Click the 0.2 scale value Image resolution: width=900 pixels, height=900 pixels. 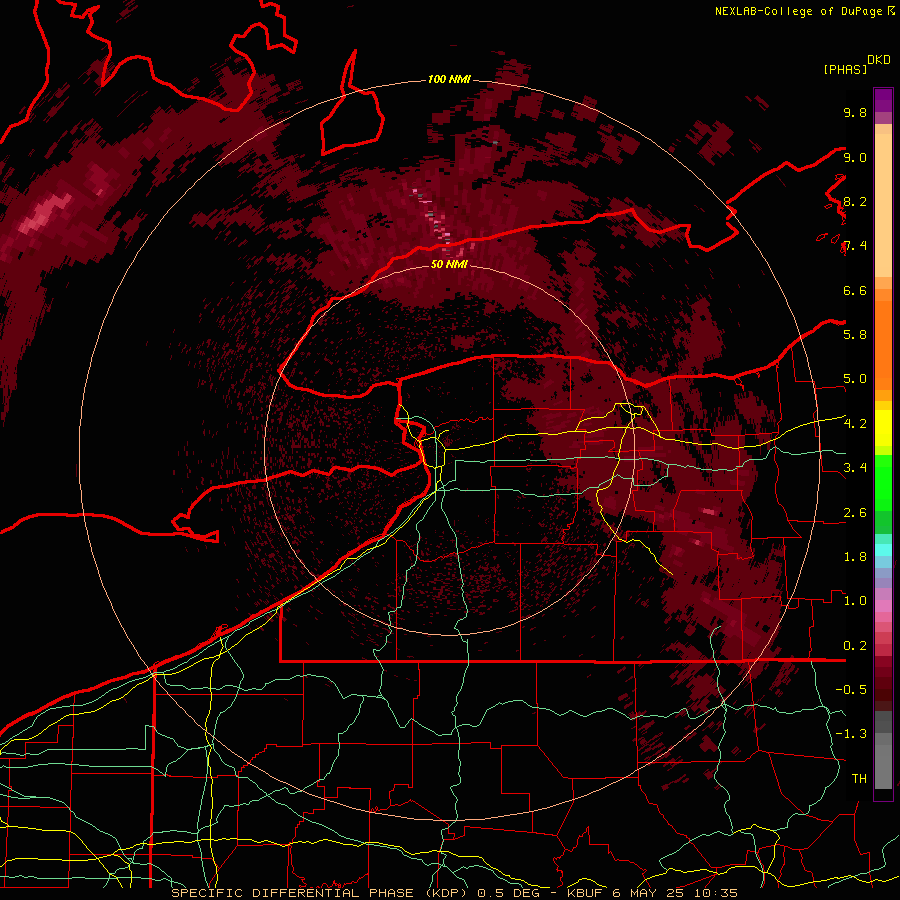point(855,646)
